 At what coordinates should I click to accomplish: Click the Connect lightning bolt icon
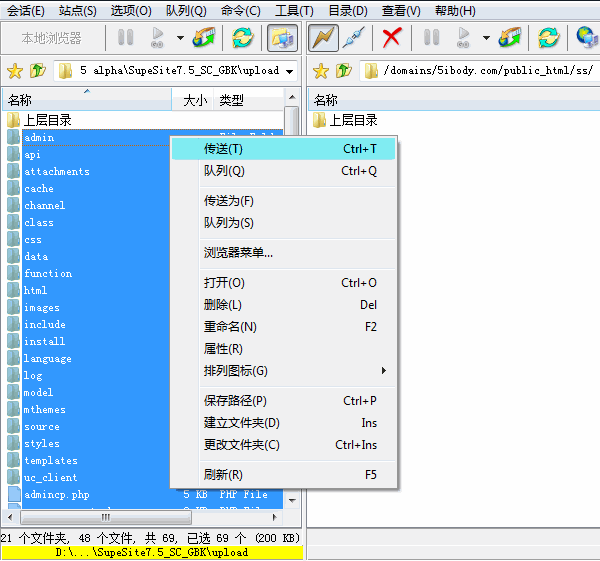tap(323, 39)
